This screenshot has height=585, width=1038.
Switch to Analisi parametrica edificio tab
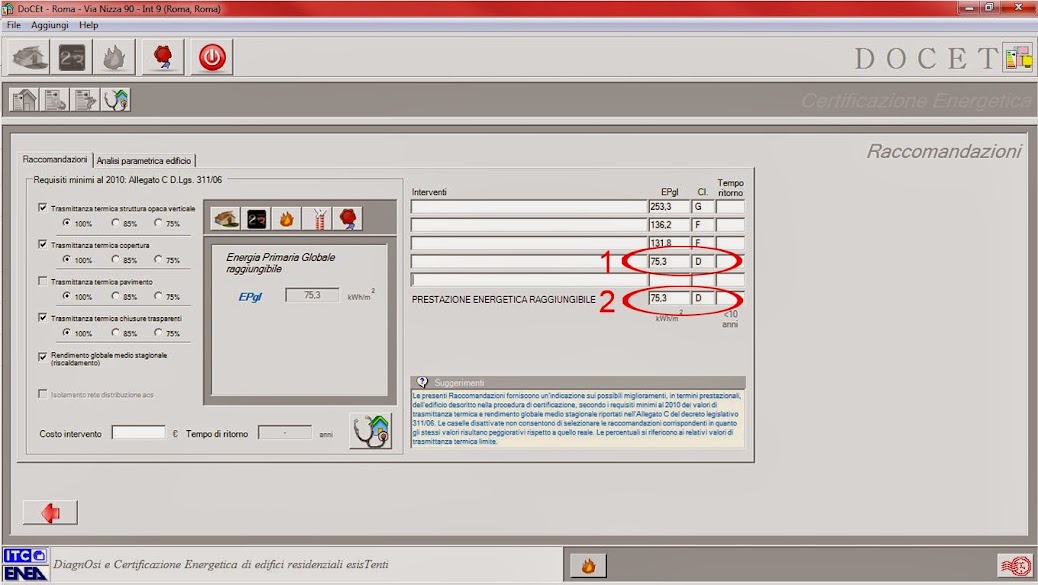(x=144, y=161)
